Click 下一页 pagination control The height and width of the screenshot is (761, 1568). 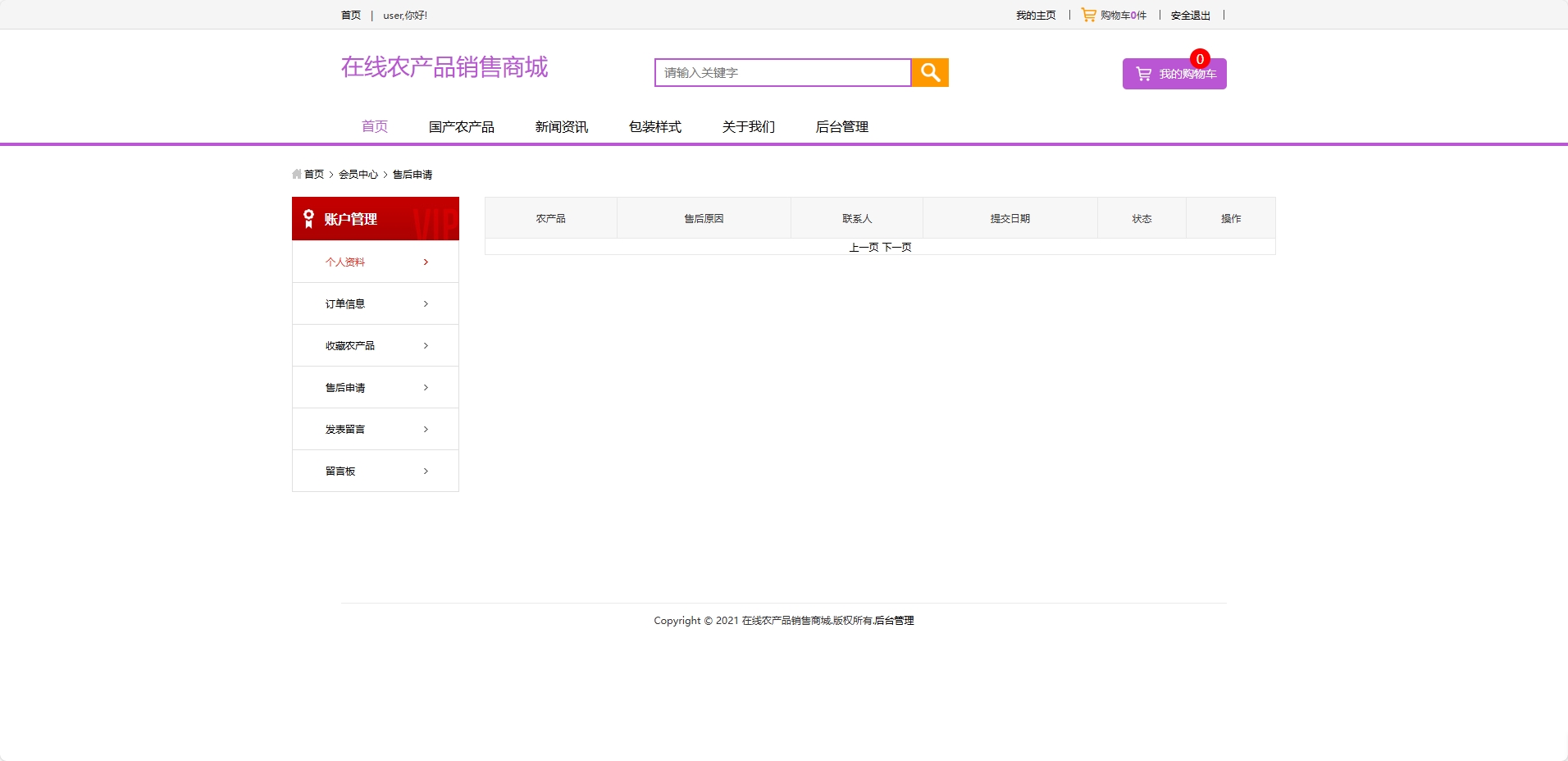(x=898, y=246)
